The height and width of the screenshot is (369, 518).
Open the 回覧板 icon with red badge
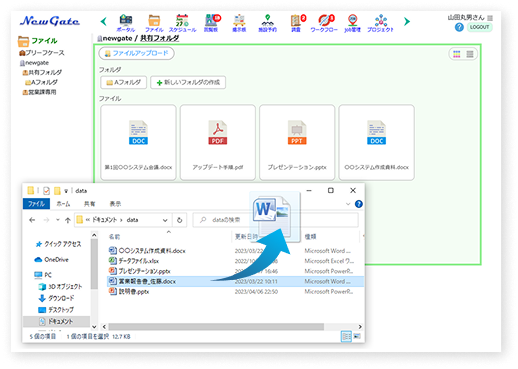tap(212, 23)
